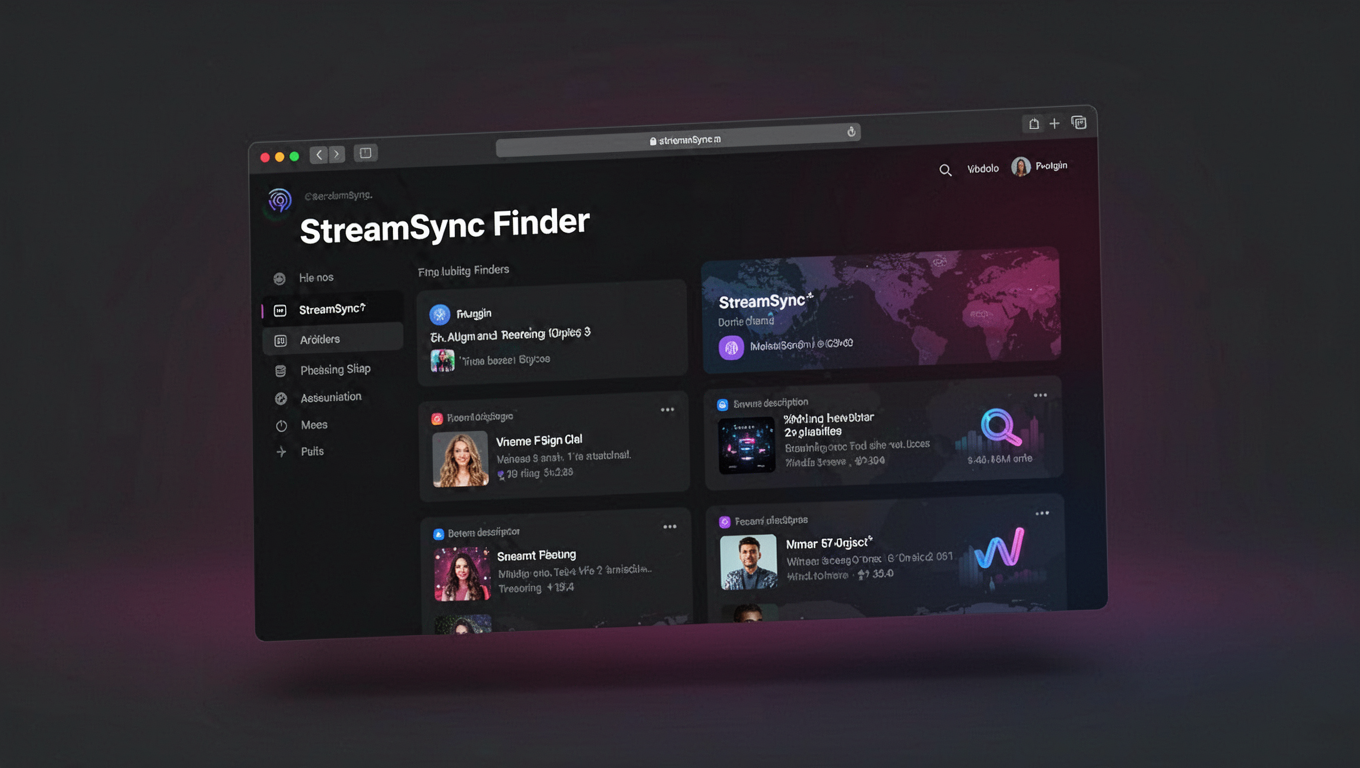
Task: Select the home icon in the sidebar
Action: coord(281,278)
